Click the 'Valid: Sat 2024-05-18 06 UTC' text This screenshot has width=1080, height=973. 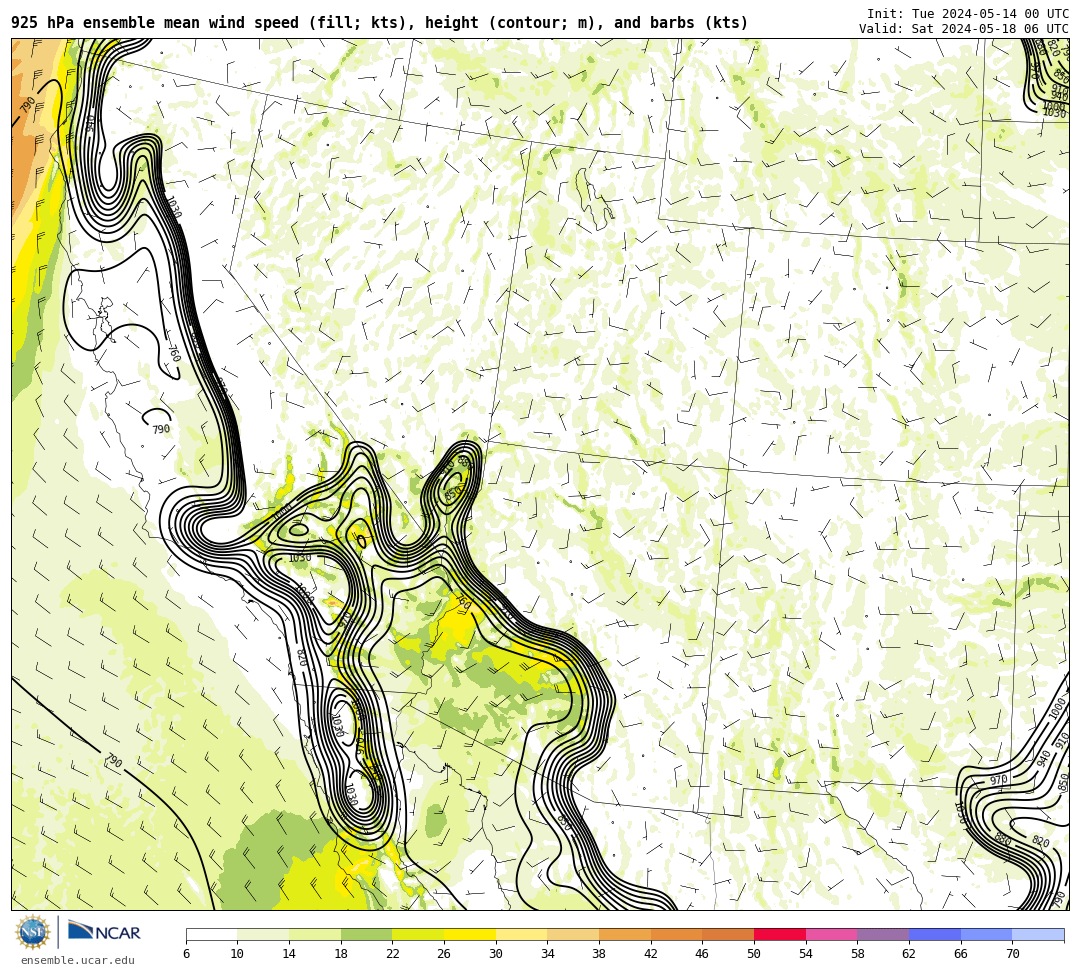pyautogui.click(x=964, y=29)
